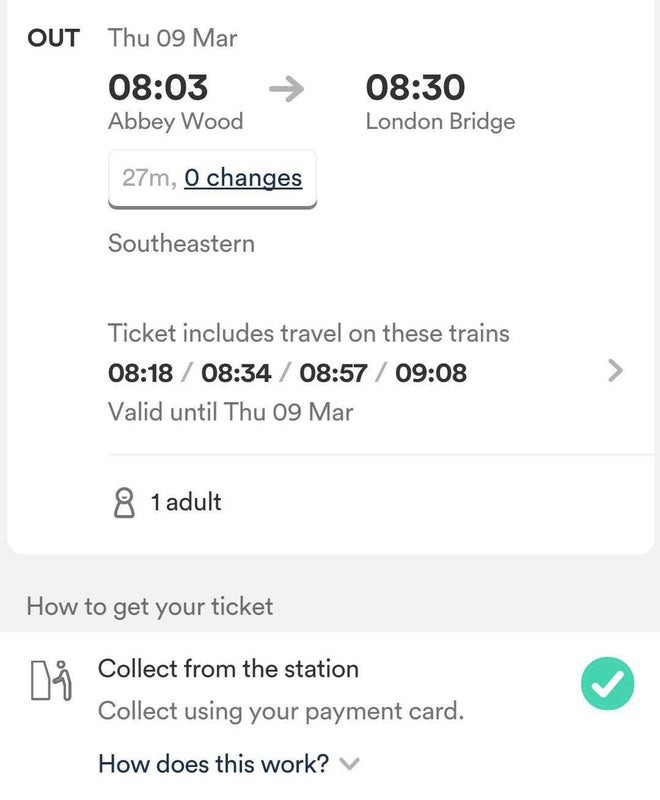Screen dimensions: 660x800
Task: Expand the chevron beside 'How does this work?'
Action: pyautogui.click(x=349, y=764)
